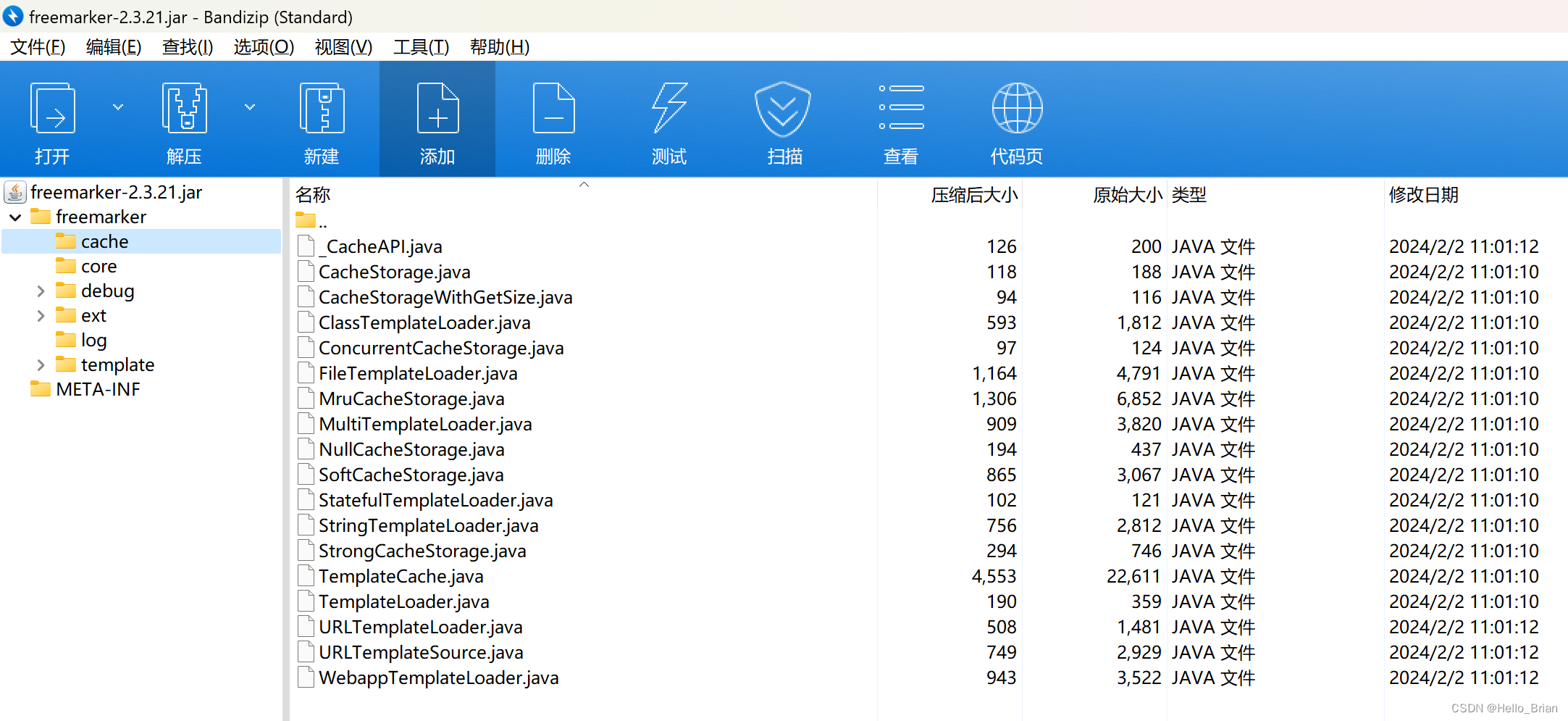
Task: Select file StrongCacheStorage.java
Action: (x=422, y=551)
